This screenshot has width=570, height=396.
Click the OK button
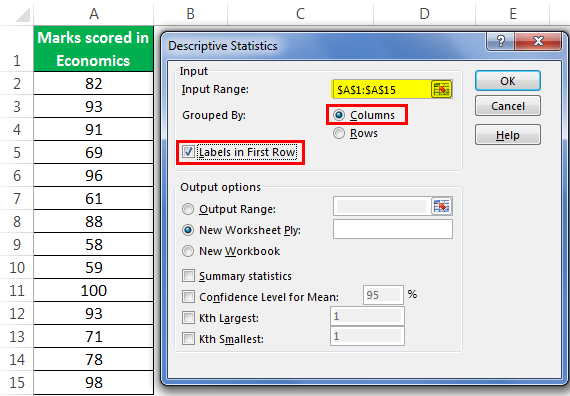(x=507, y=81)
